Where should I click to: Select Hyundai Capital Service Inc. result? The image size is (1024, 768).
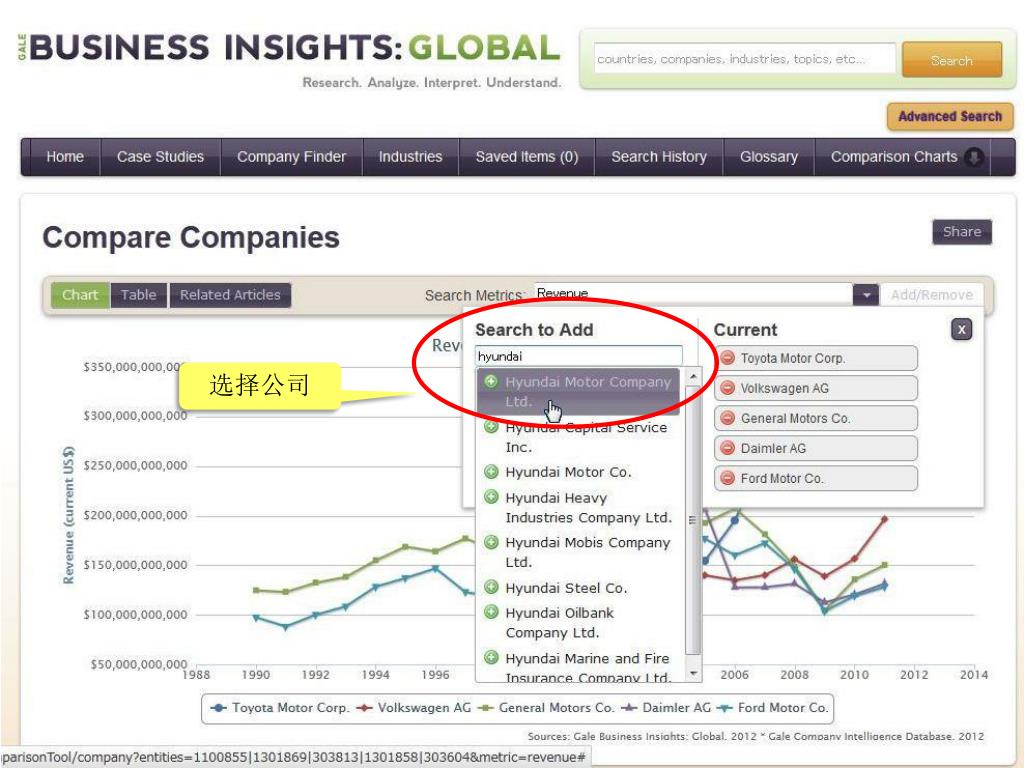point(579,438)
